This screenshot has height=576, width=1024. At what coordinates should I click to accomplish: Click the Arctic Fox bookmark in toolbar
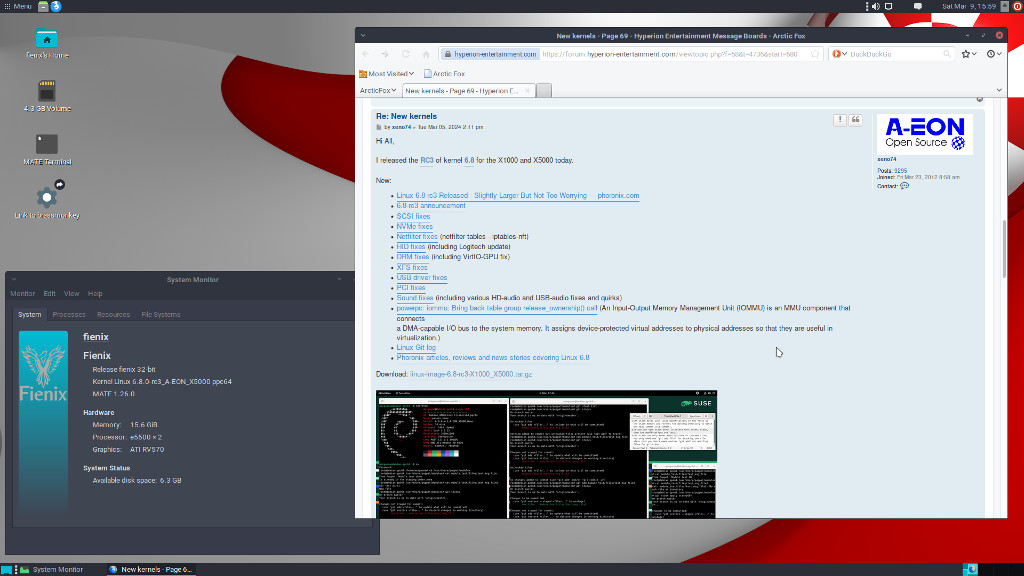[445, 74]
